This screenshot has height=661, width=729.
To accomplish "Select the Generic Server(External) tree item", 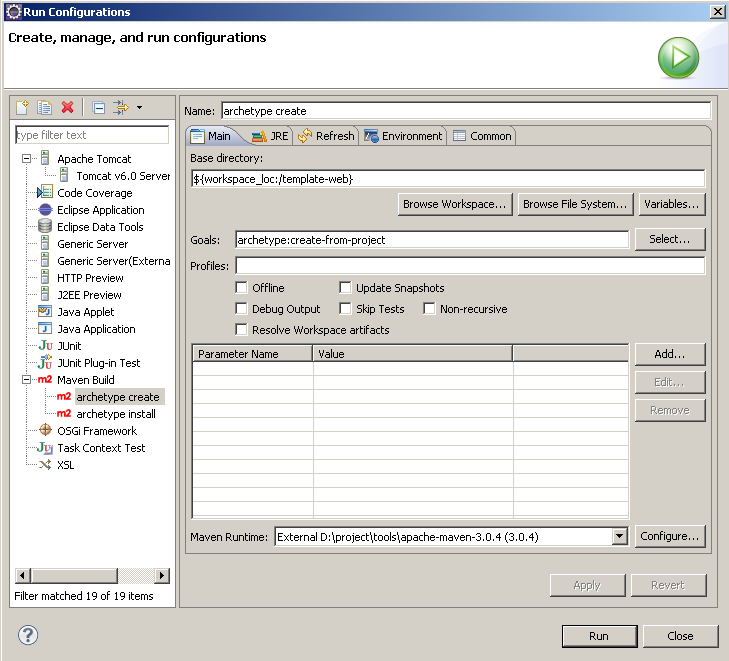I will pyautogui.click(x=113, y=261).
